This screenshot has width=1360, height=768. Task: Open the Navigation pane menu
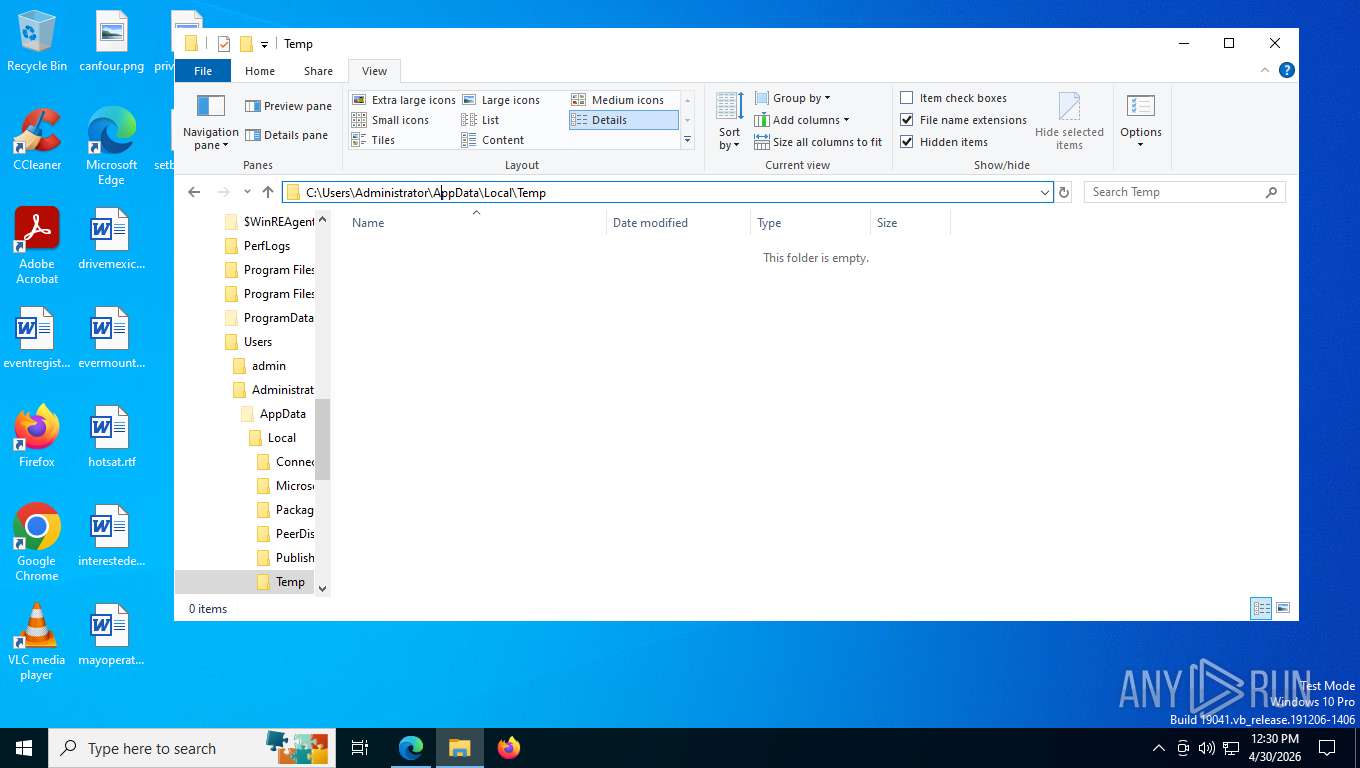(210, 122)
